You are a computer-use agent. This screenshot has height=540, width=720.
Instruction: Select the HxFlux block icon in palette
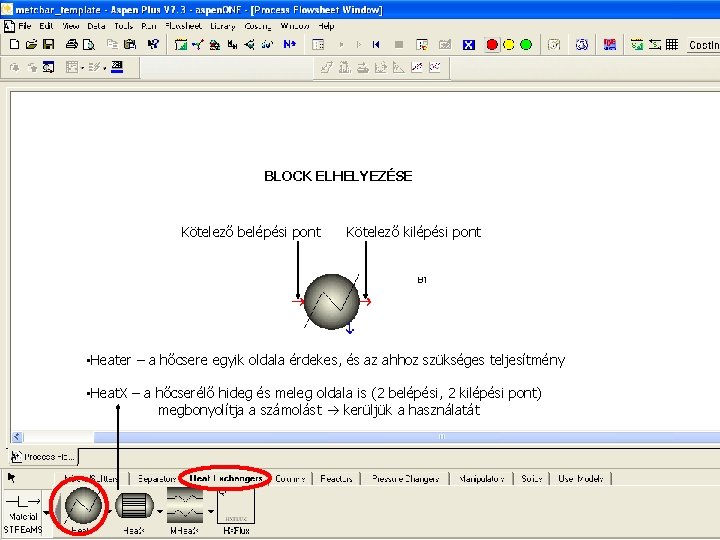[x=236, y=506]
